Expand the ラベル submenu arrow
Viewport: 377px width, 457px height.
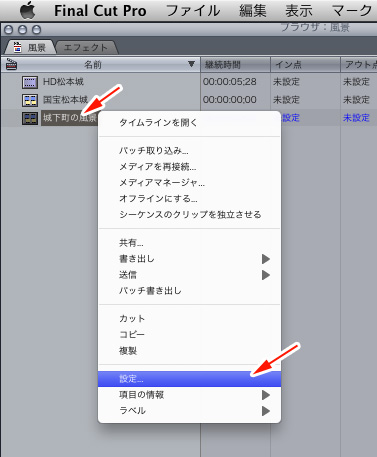tap(266, 411)
